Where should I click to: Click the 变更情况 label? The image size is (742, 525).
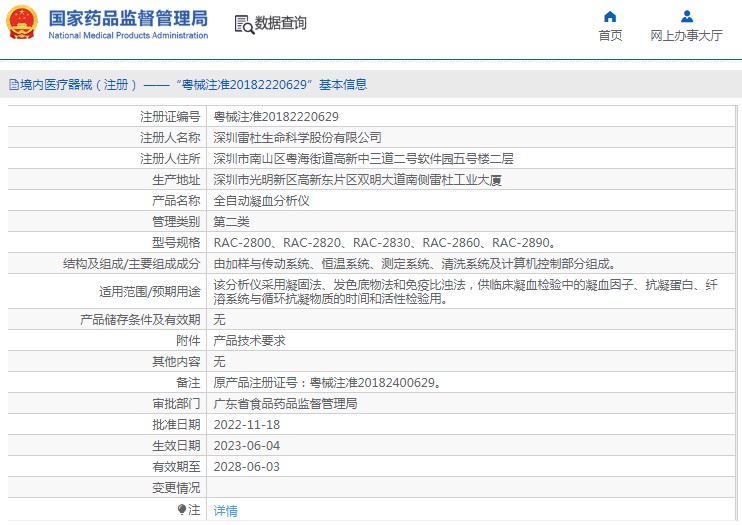pos(176,488)
